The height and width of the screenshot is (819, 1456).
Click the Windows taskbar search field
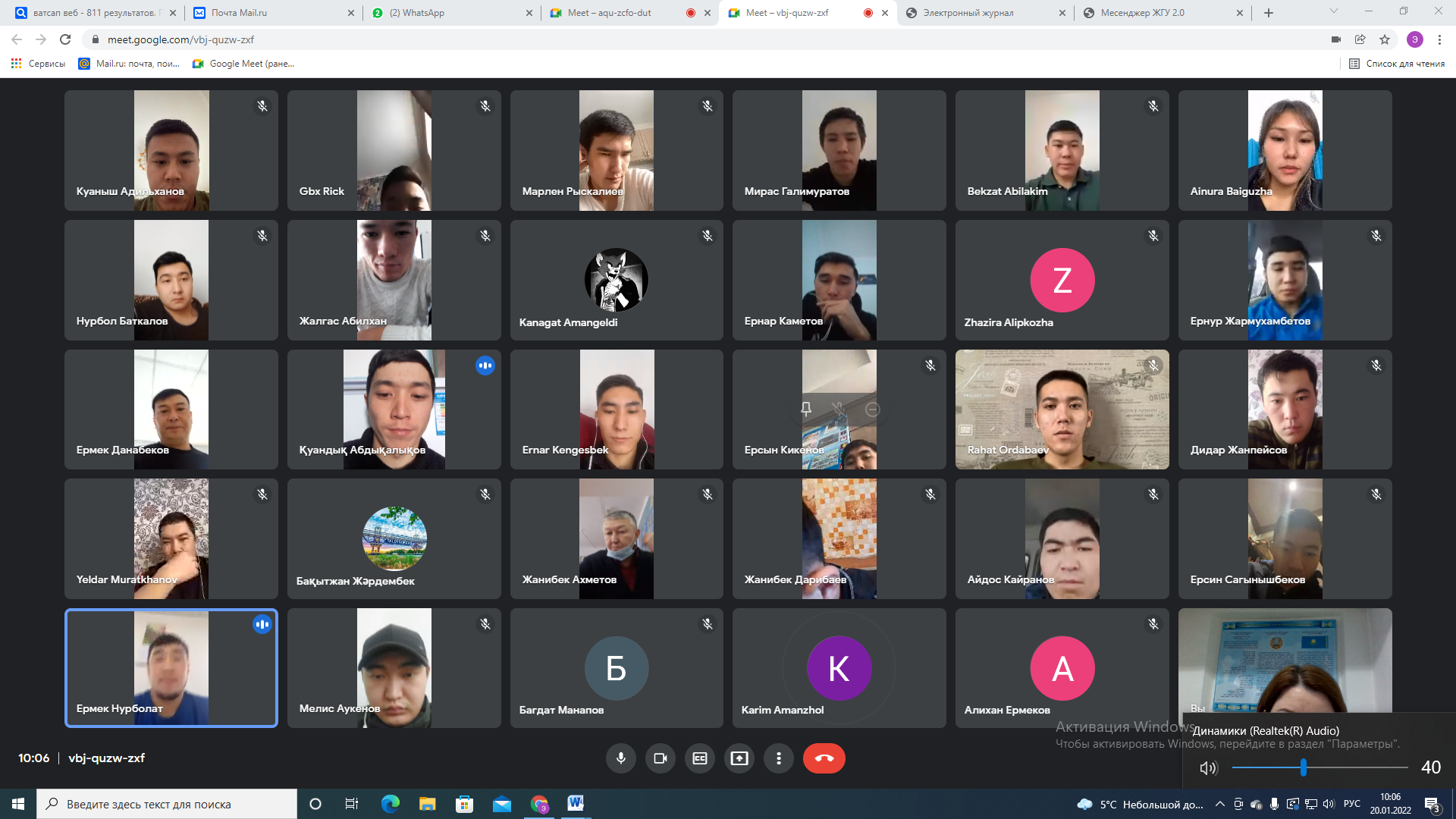(167, 804)
